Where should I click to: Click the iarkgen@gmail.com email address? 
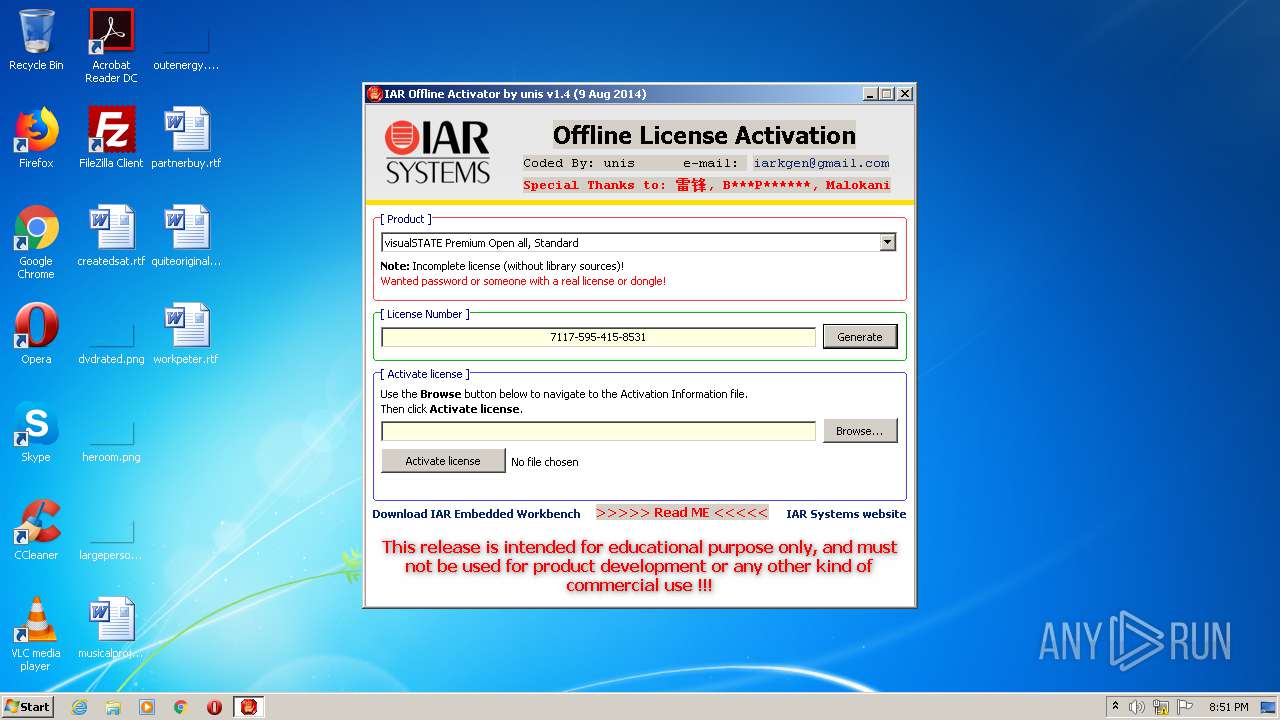(821, 163)
